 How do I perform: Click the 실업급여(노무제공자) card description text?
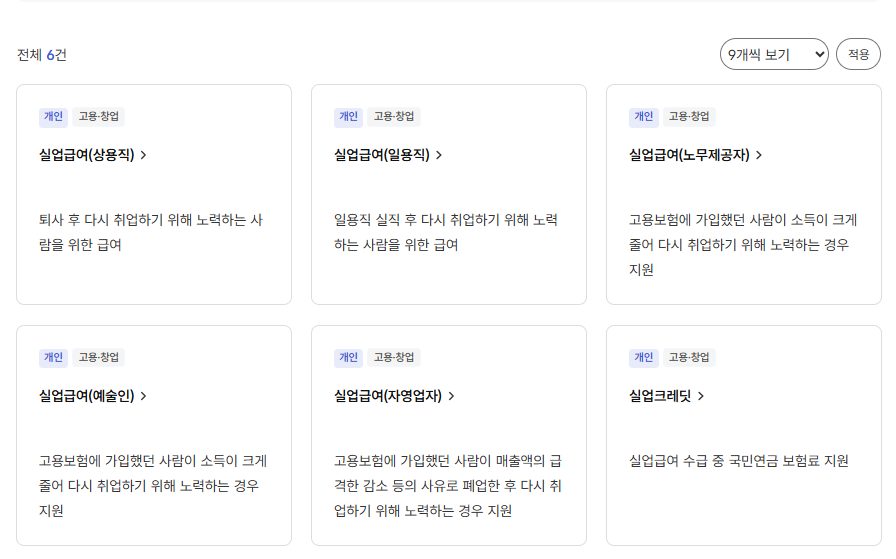tap(742, 245)
